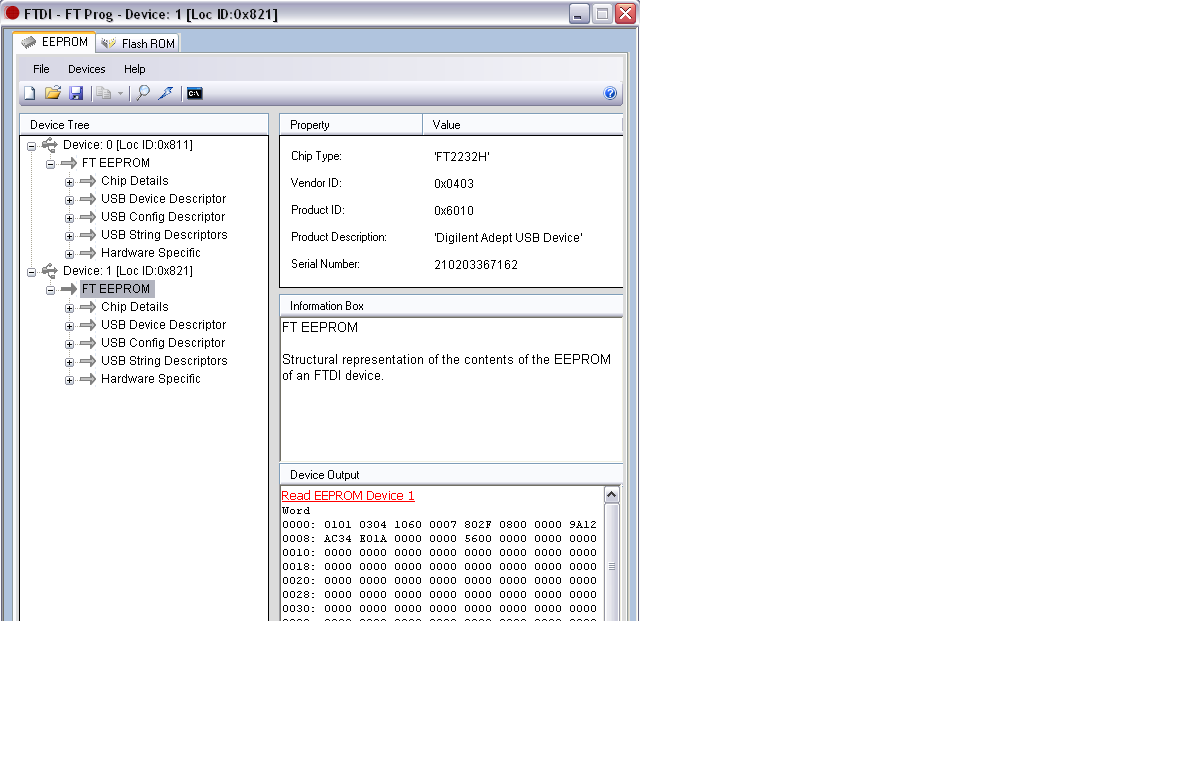Viewport: 1200px width, 766px height.
Task: Expand USB Device Descriptor under Device 0
Action: pos(70,200)
